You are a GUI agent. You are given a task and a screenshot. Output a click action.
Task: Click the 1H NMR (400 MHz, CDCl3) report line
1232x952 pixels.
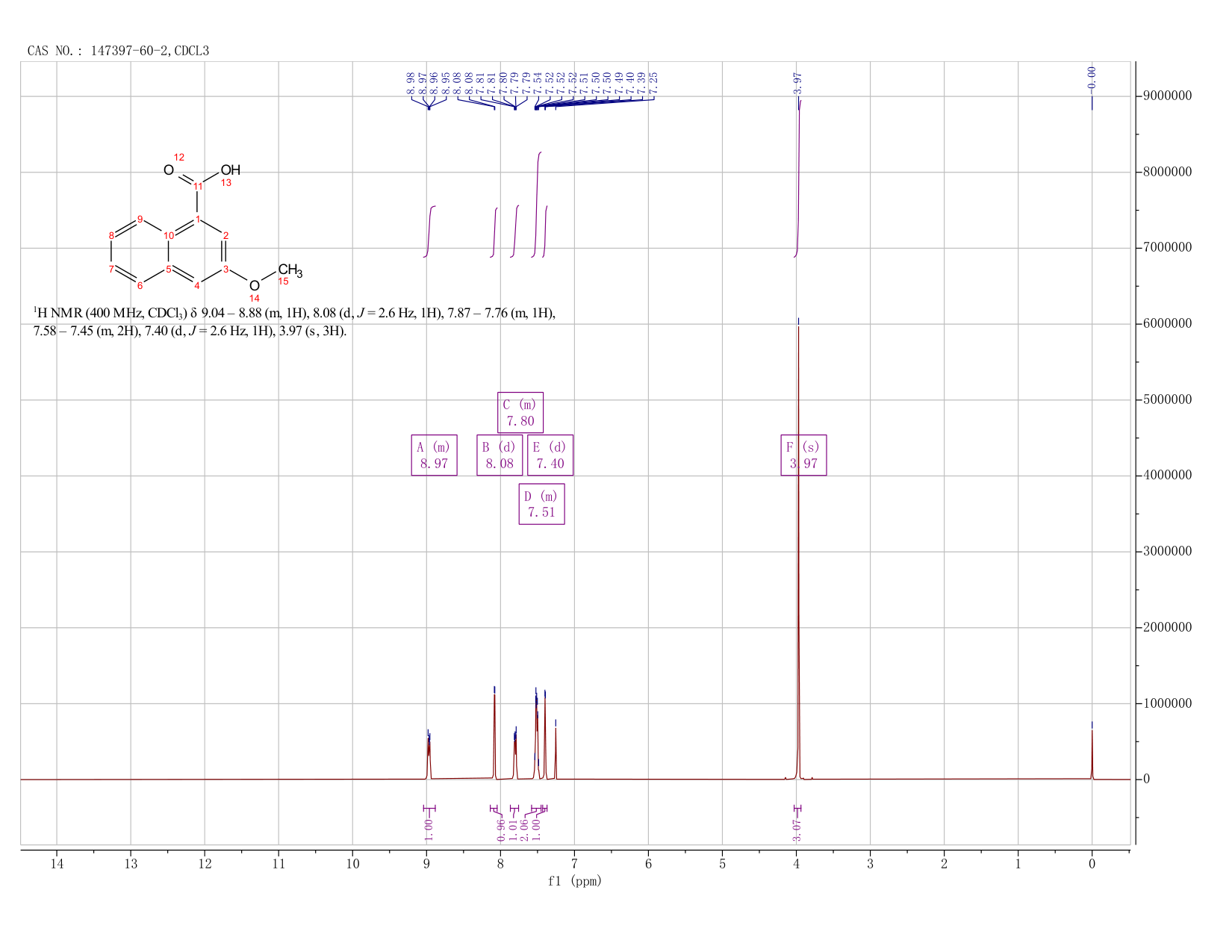coord(294,313)
